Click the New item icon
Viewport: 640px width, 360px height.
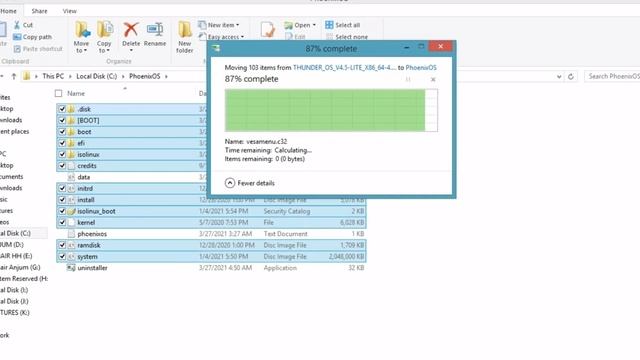point(202,25)
